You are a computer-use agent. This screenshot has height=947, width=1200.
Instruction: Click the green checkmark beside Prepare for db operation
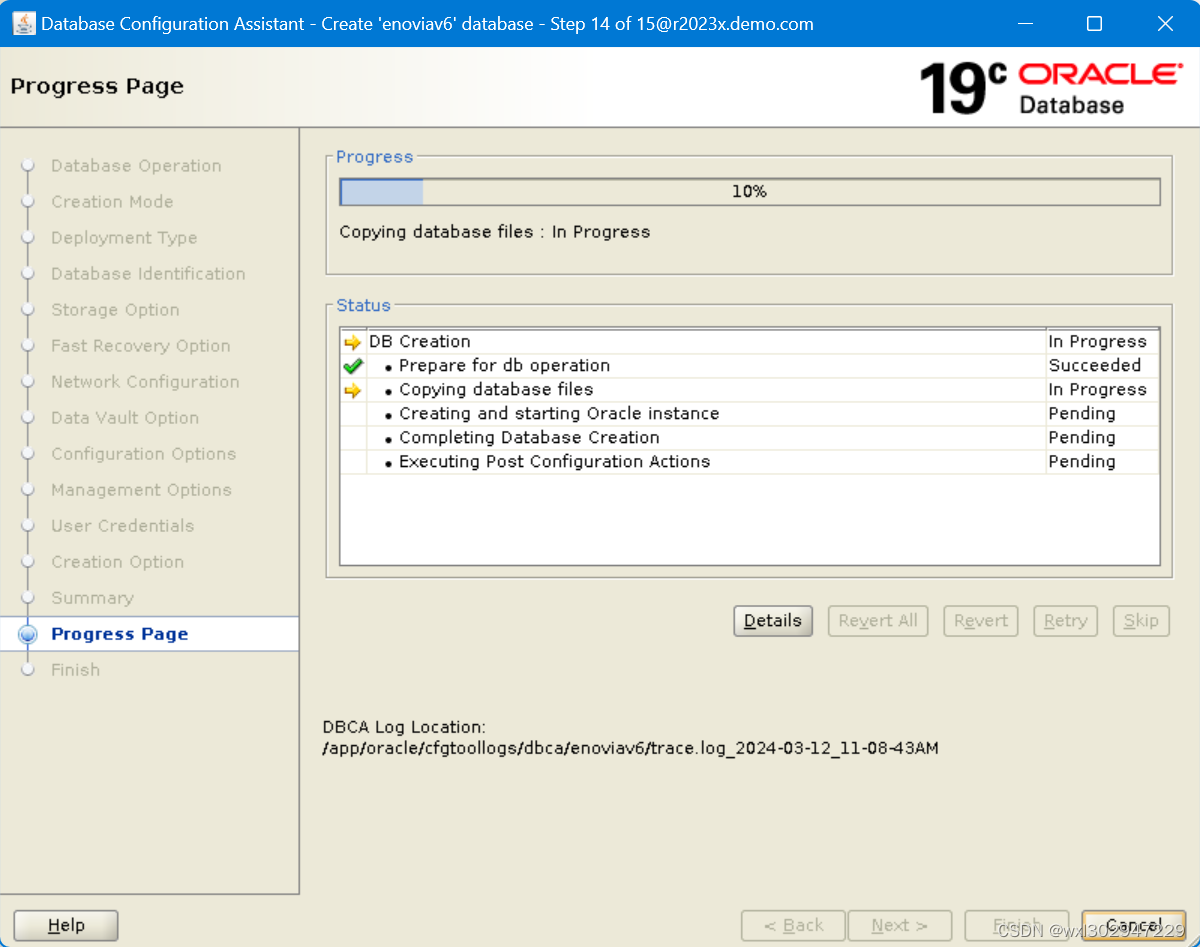pyautogui.click(x=352, y=366)
